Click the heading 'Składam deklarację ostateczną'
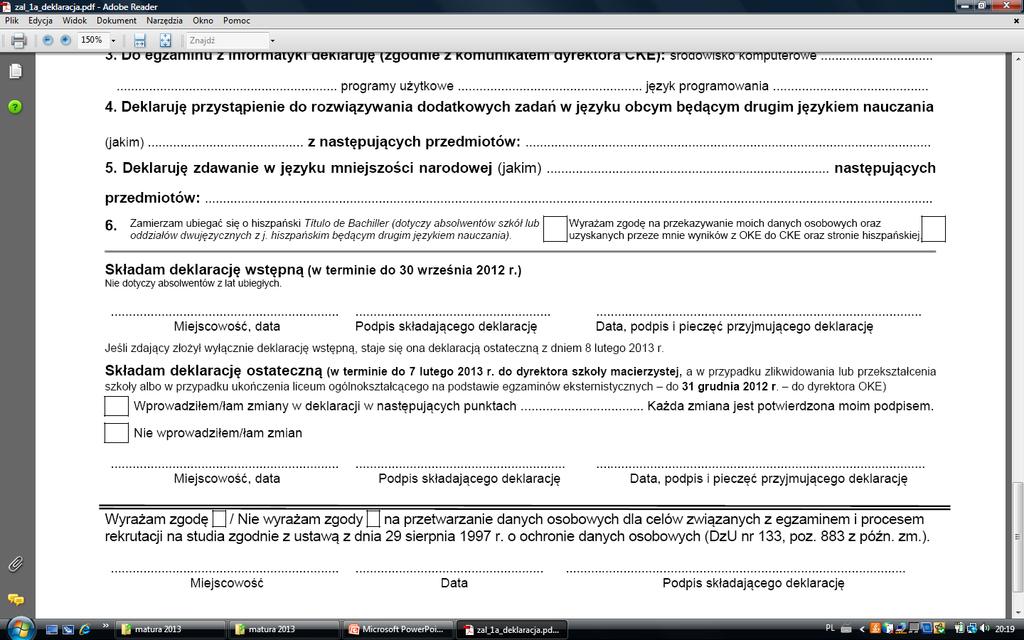The image size is (1024, 640). click(x=214, y=371)
